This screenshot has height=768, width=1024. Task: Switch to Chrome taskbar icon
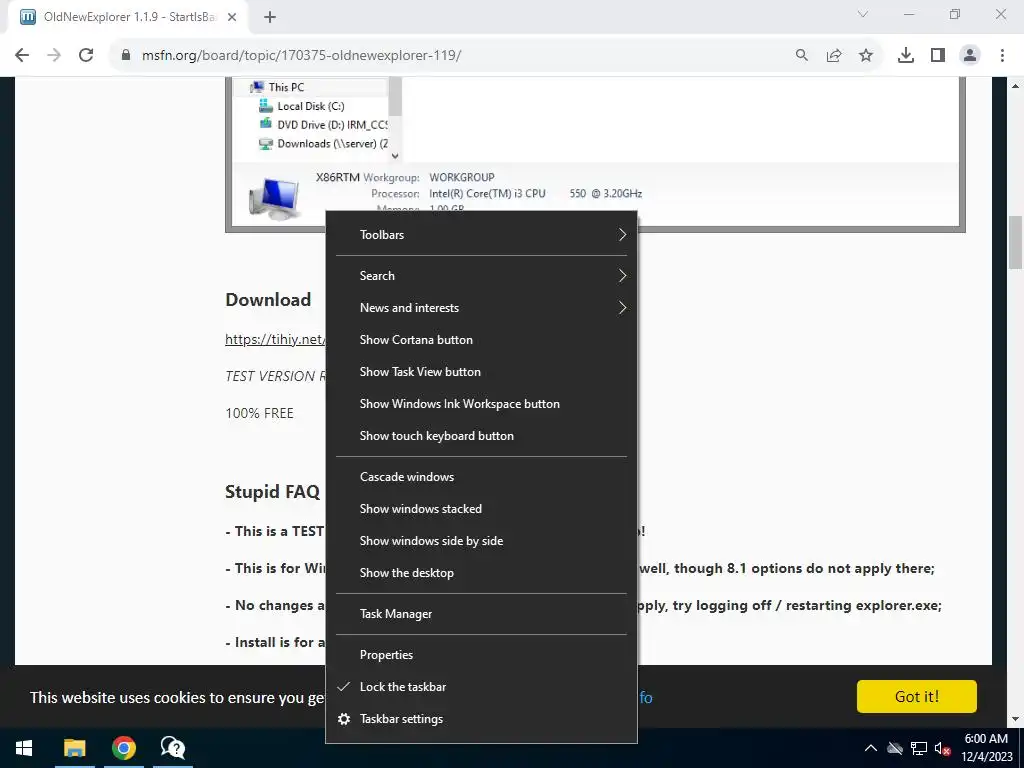point(123,748)
